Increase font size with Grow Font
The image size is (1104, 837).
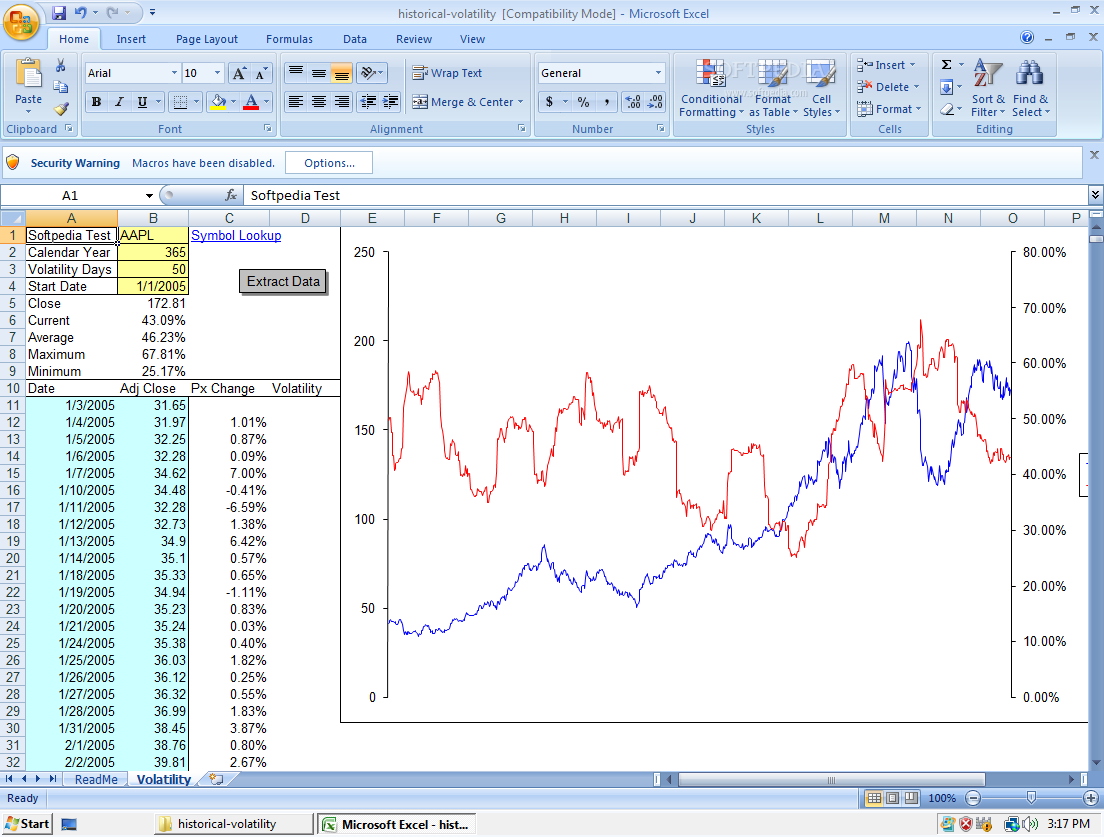pos(239,73)
